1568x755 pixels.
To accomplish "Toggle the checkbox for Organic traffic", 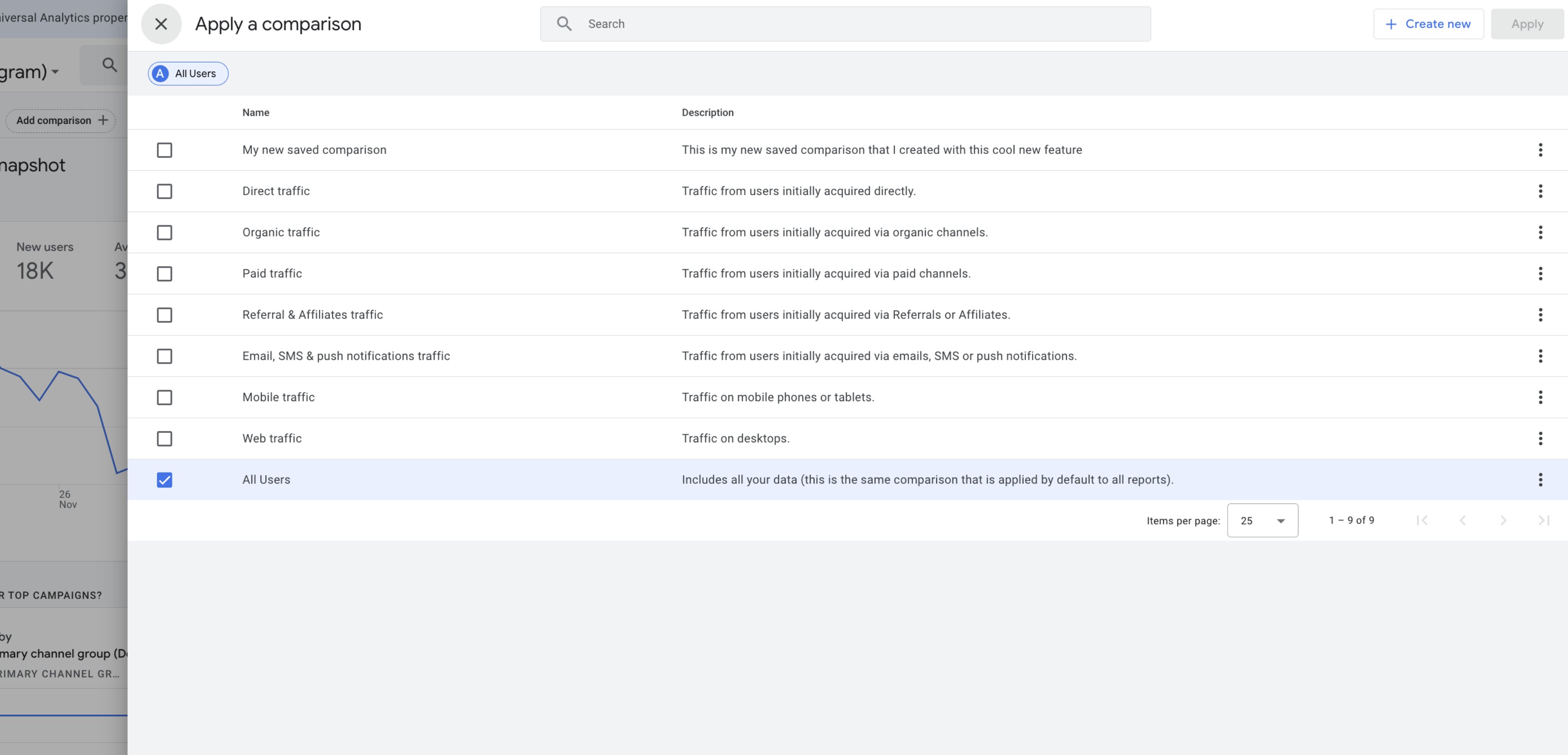I will tap(164, 232).
